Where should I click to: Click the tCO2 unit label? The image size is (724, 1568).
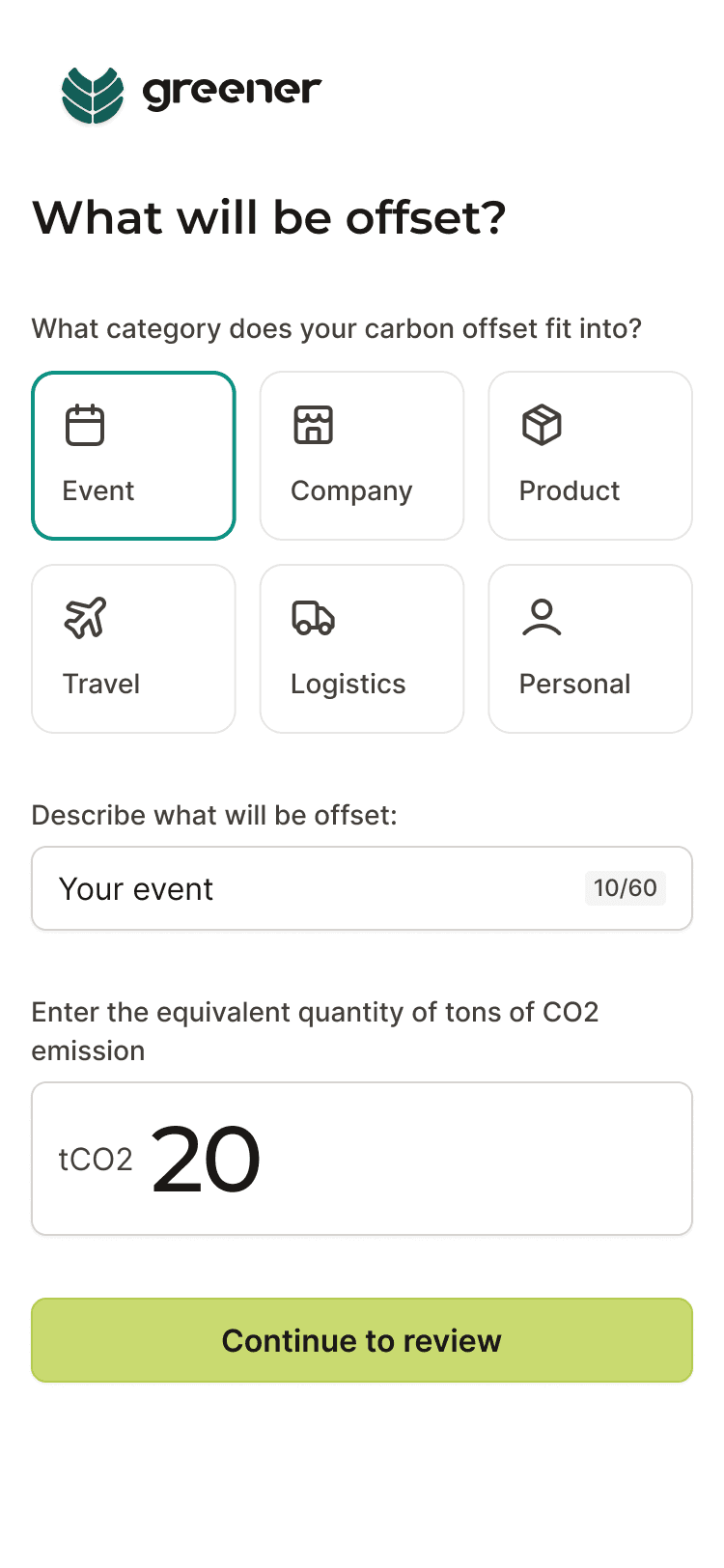pyautogui.click(x=96, y=1160)
